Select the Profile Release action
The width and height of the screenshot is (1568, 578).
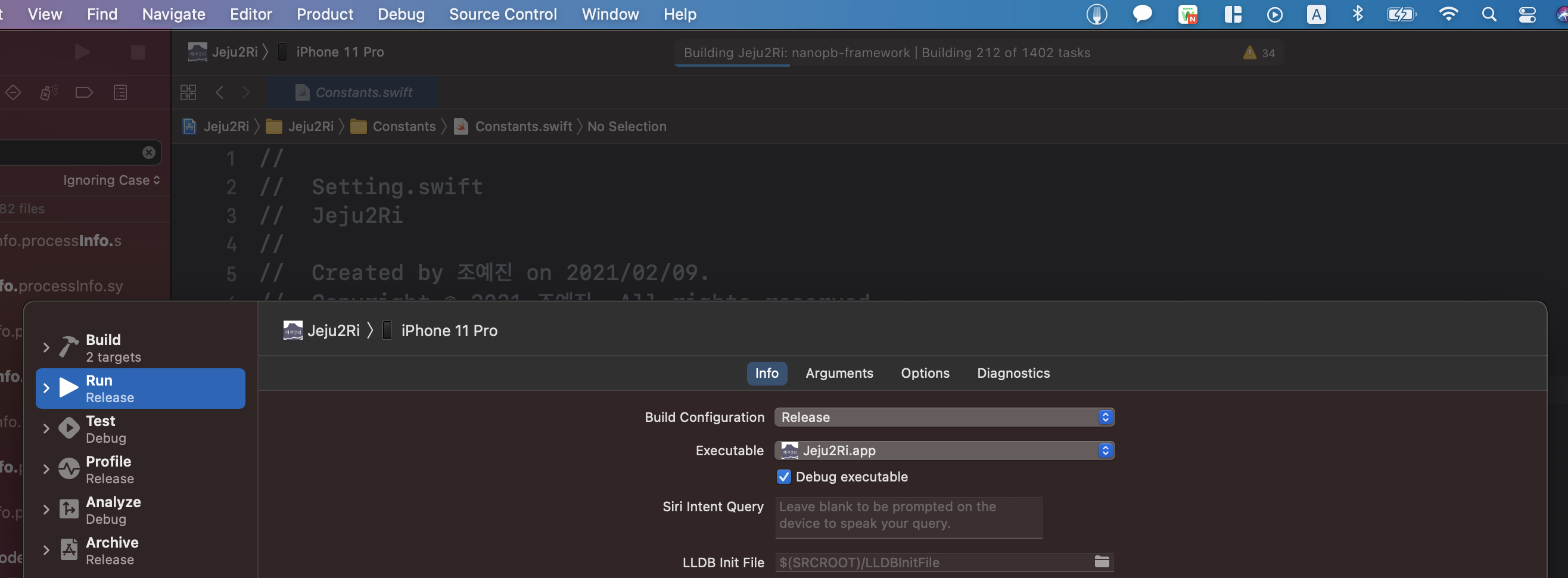141,470
